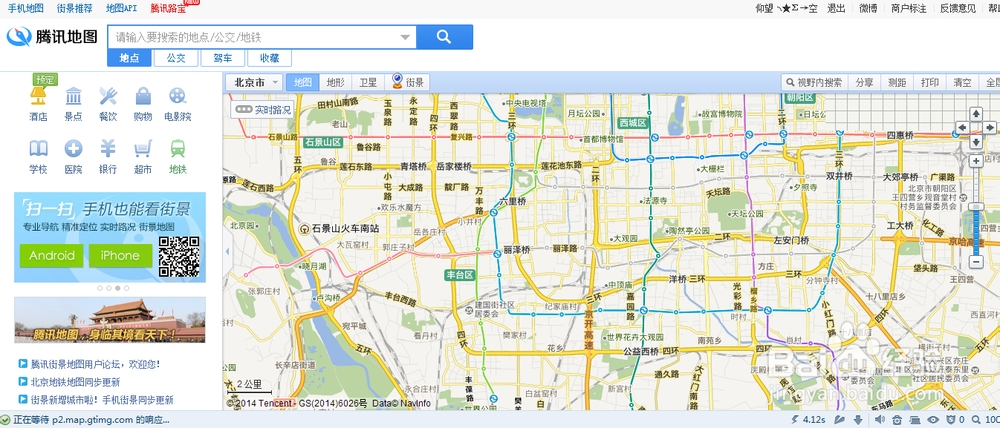
Task: Click the speaker icon in status bar
Action: pyautogui.click(x=880, y=420)
